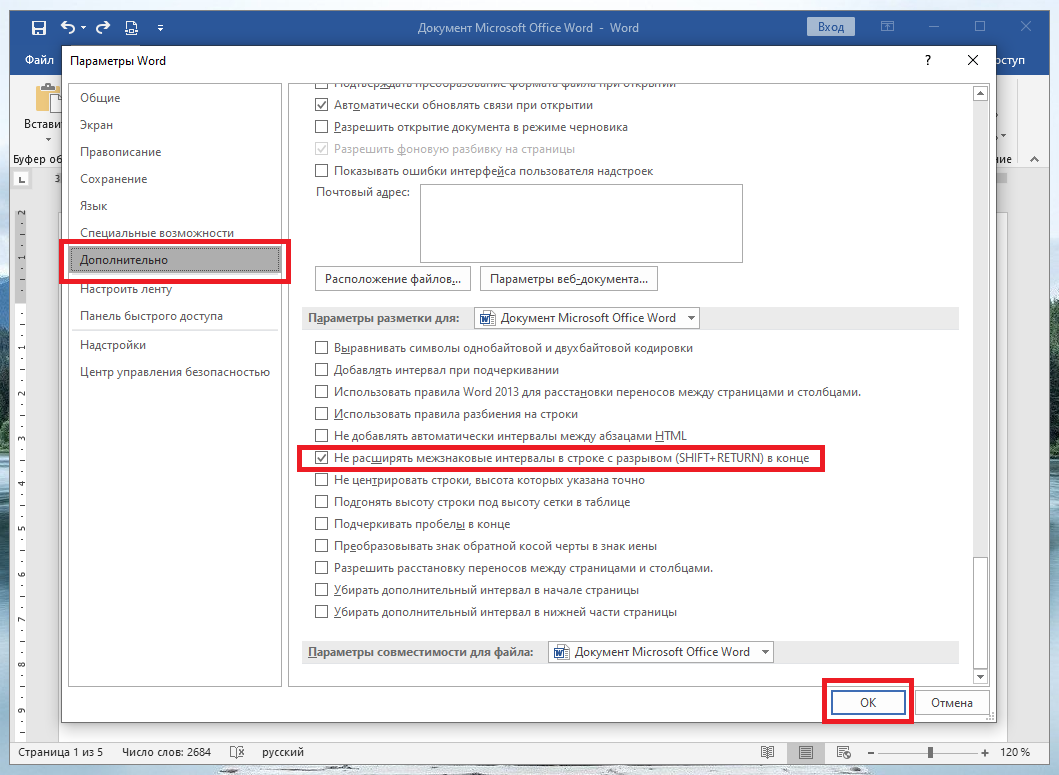This screenshot has height=775, width=1059.
Task: Click Страница 1 из 5 status
Action: click(x=60, y=752)
